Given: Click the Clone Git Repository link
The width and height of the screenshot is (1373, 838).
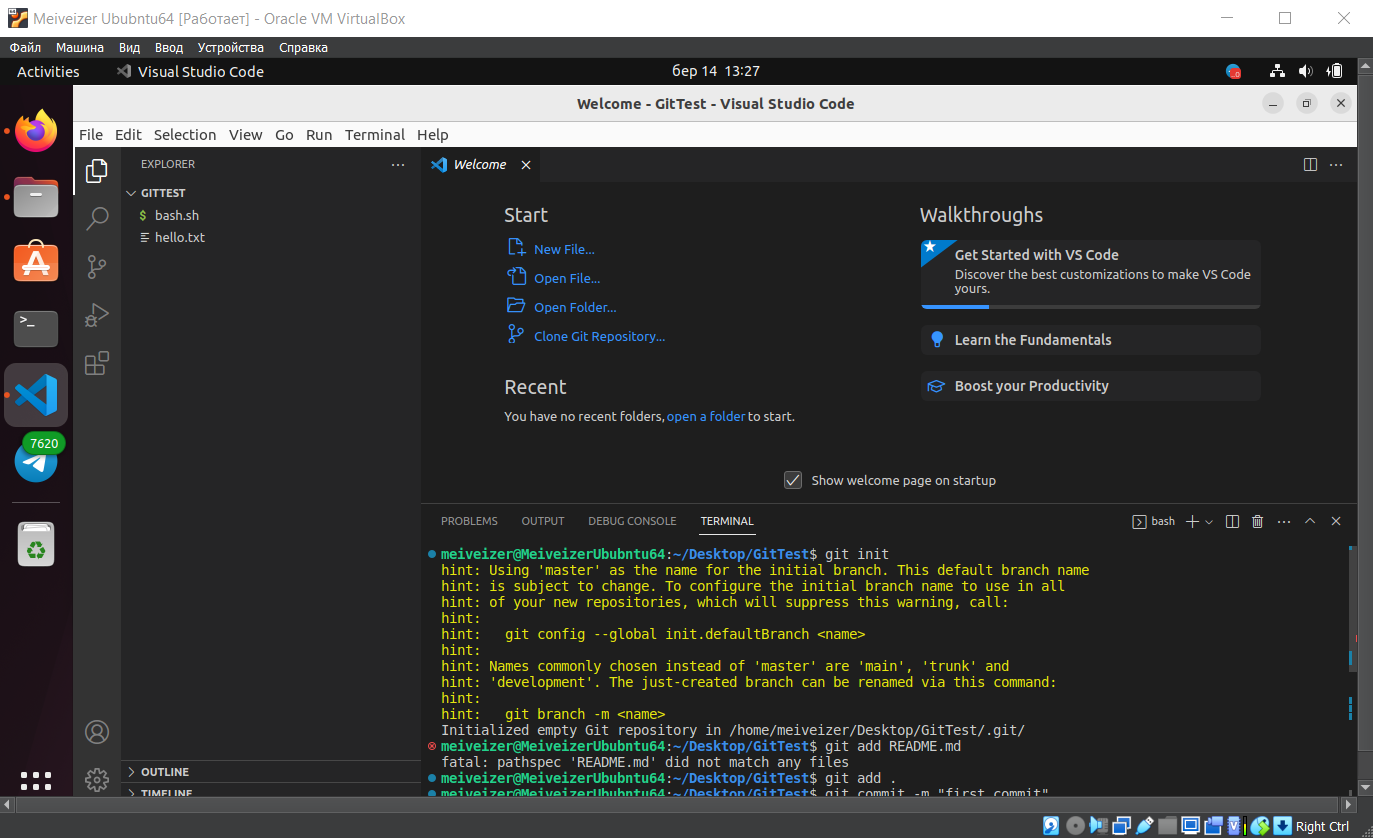Looking at the screenshot, I should click(x=597, y=336).
